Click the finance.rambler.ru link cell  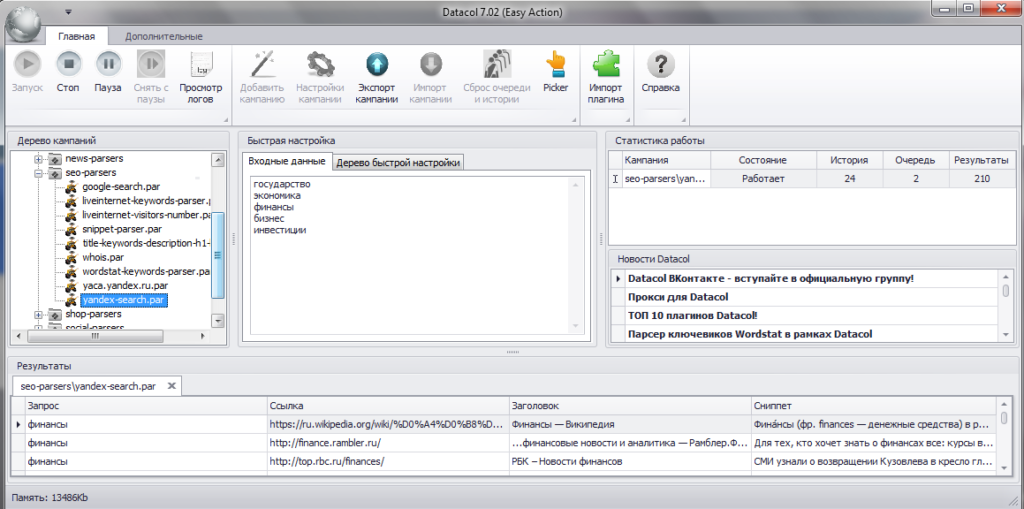(388, 442)
